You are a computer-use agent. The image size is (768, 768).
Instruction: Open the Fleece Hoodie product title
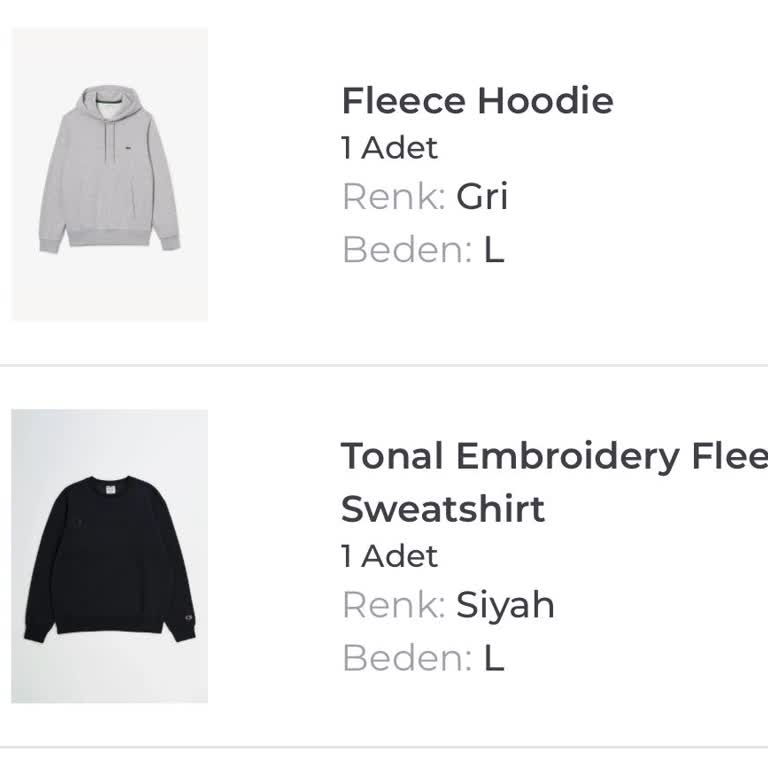pos(477,100)
